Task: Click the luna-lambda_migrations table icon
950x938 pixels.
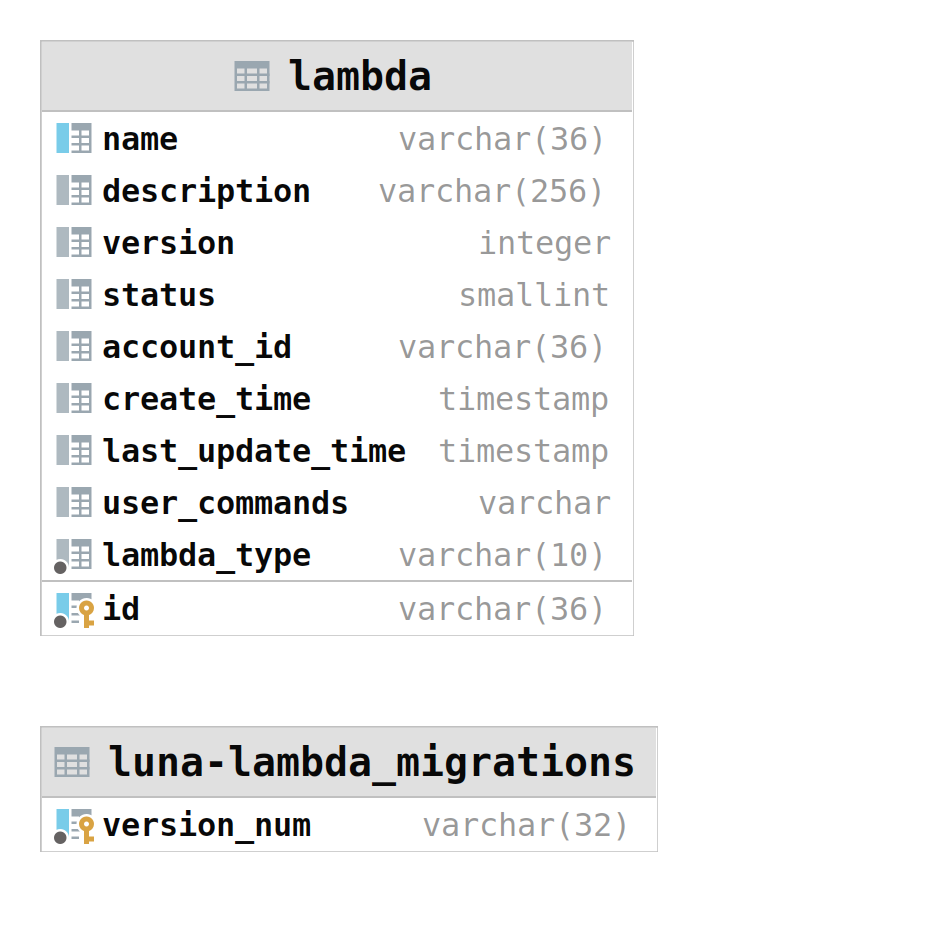Action: click(x=72, y=763)
